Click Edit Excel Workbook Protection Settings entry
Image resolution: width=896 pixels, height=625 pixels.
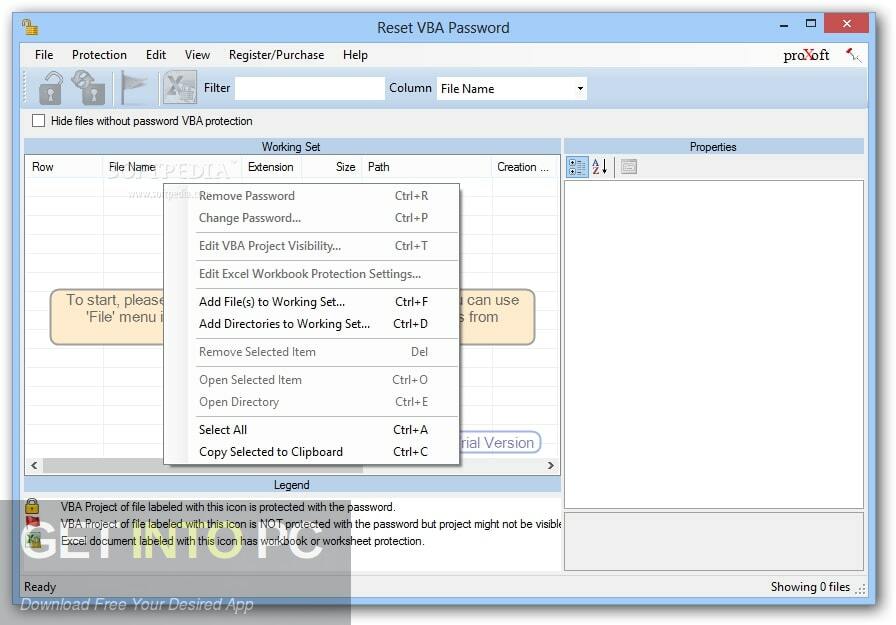coord(312,274)
